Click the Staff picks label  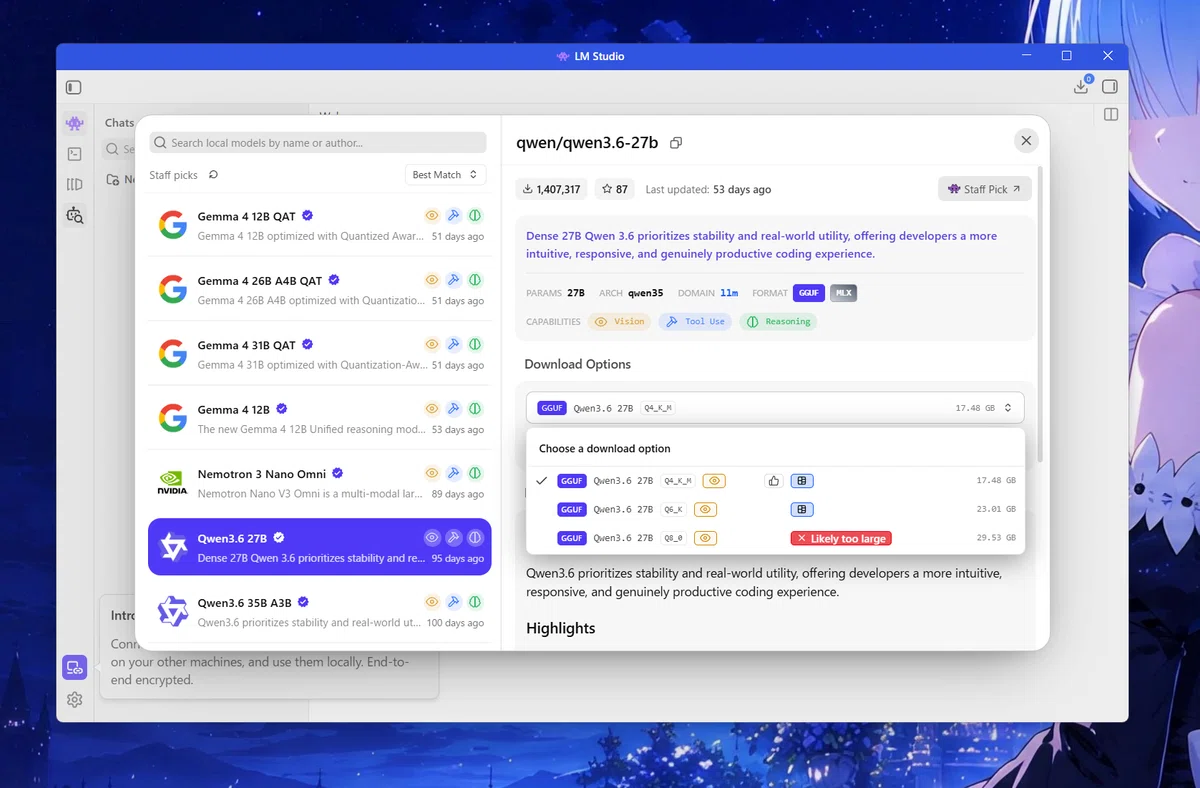[173, 175]
